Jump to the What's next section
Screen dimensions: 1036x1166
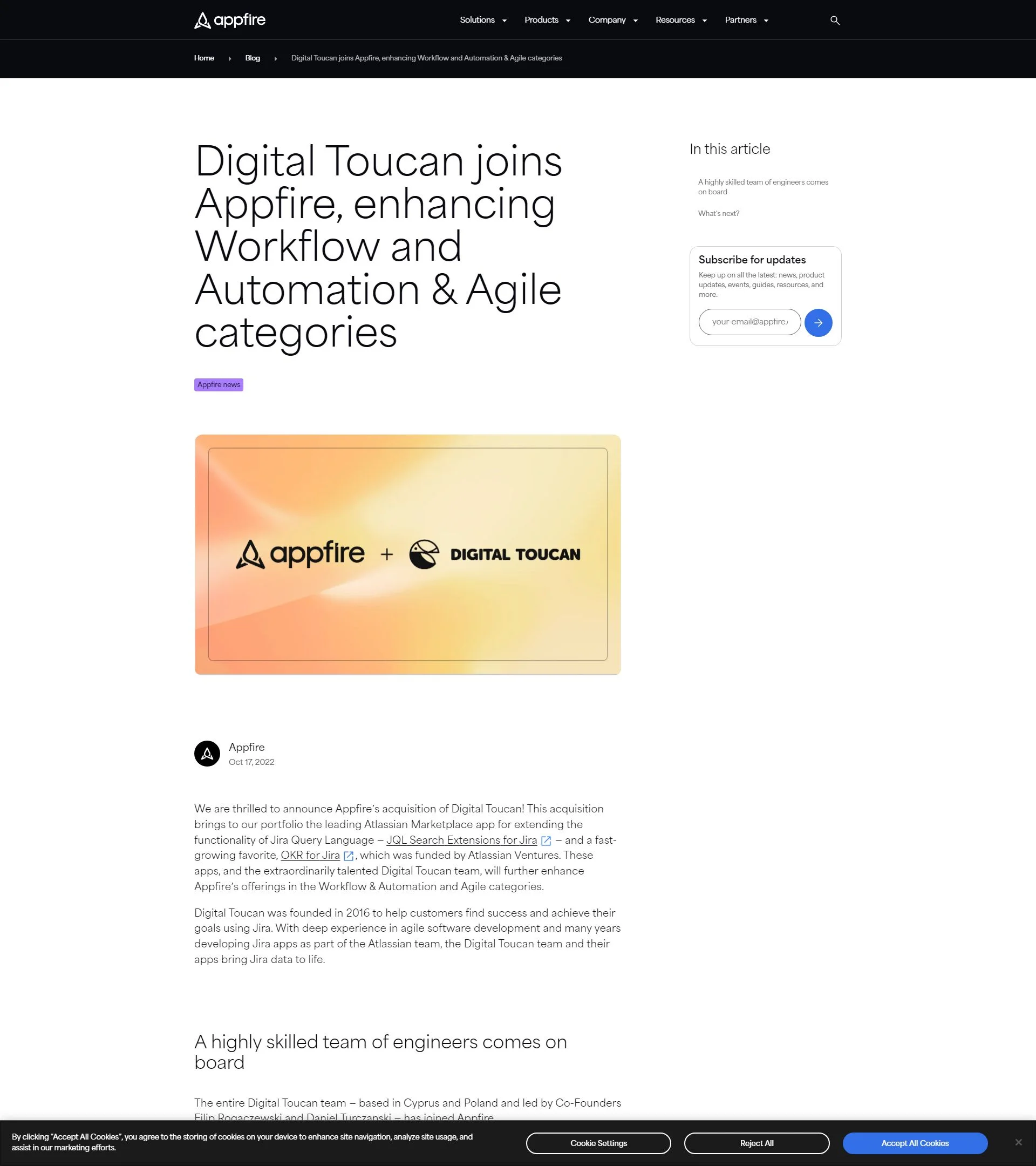click(718, 213)
